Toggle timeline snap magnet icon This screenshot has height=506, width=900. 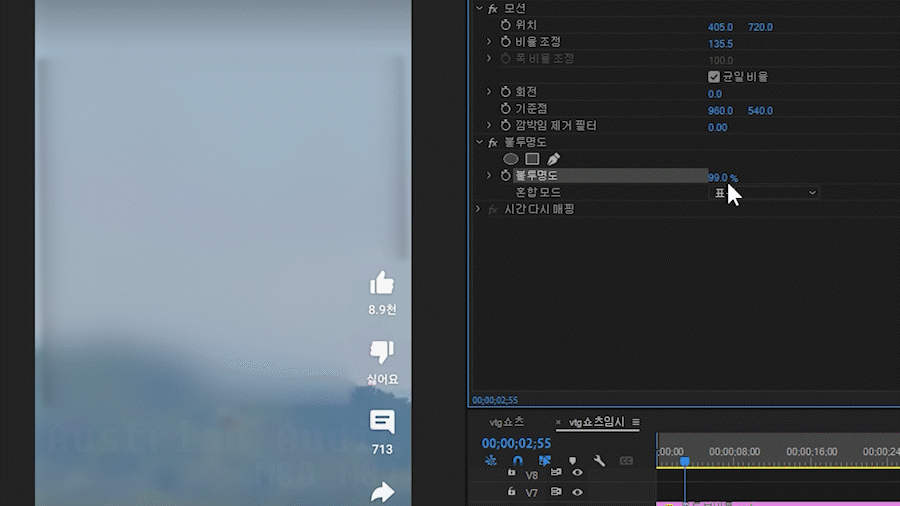click(x=518, y=460)
